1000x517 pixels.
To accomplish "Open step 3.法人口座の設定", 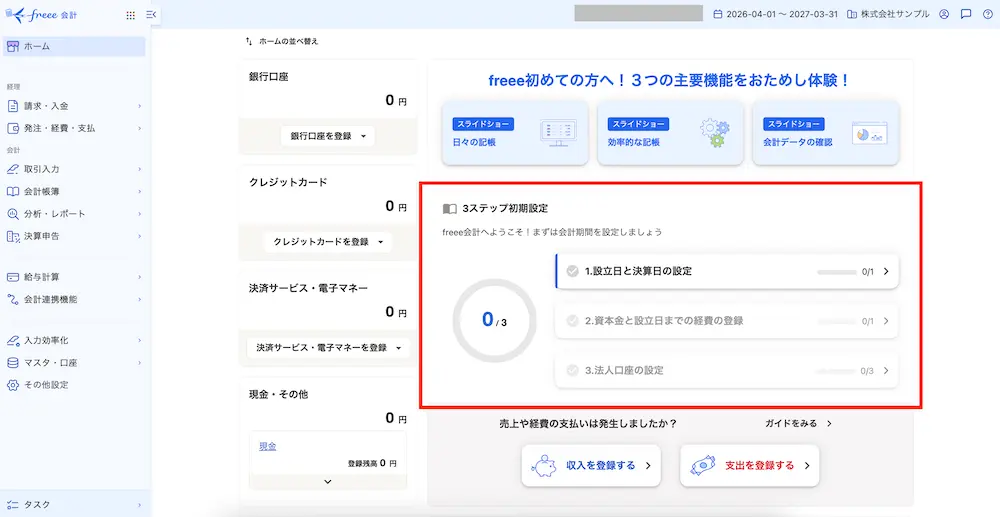I will (x=727, y=370).
